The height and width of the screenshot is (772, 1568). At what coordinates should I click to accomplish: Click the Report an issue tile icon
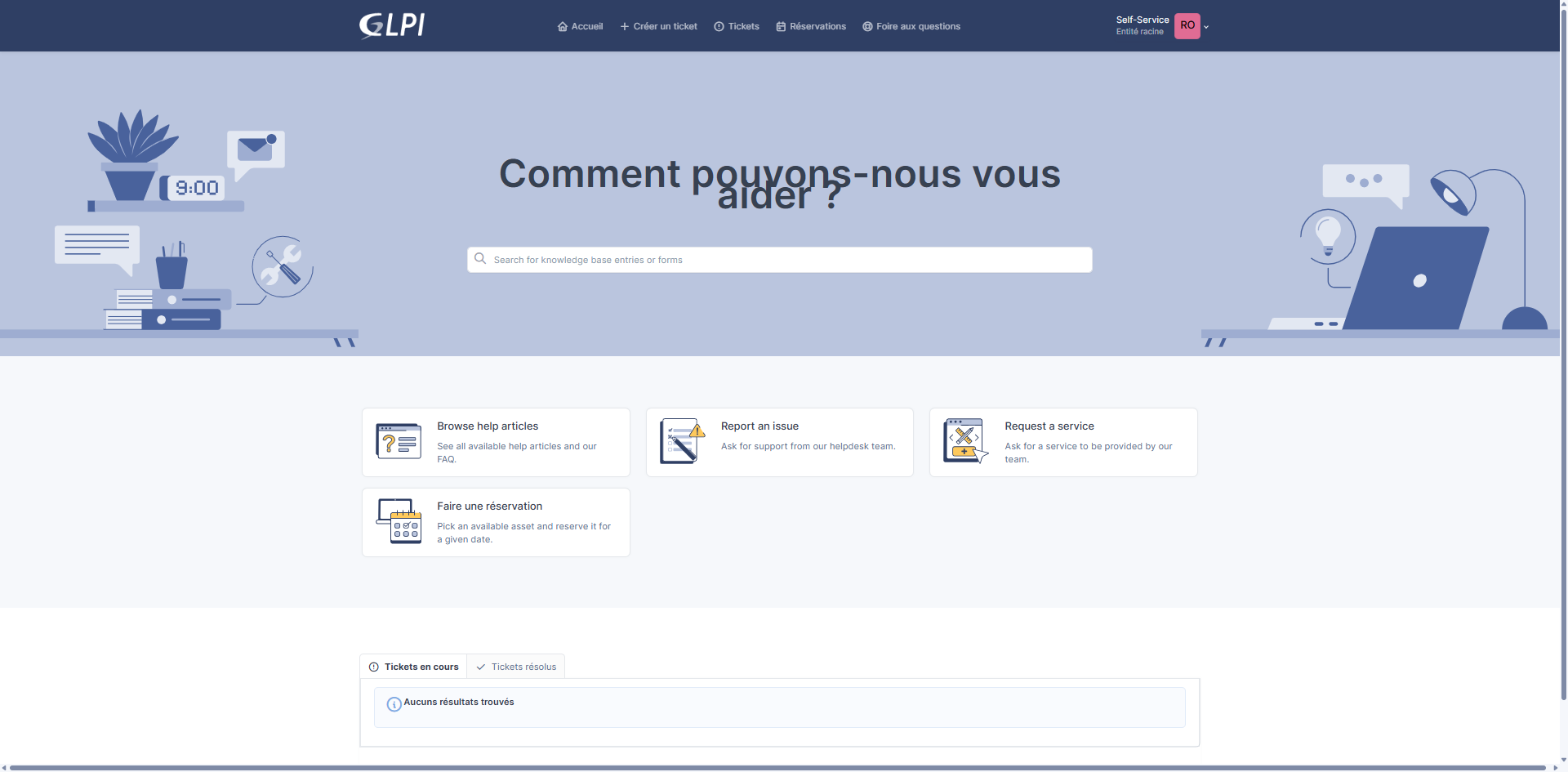682,441
